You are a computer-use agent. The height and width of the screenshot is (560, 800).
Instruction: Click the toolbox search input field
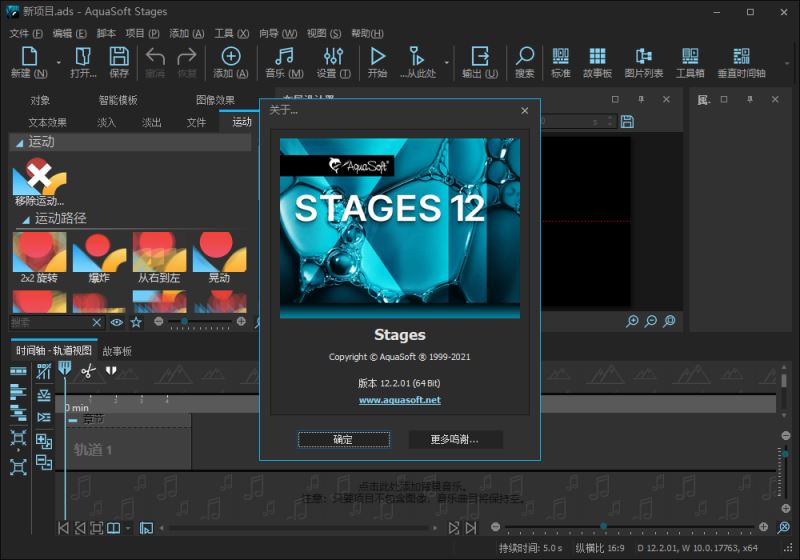tap(49, 322)
